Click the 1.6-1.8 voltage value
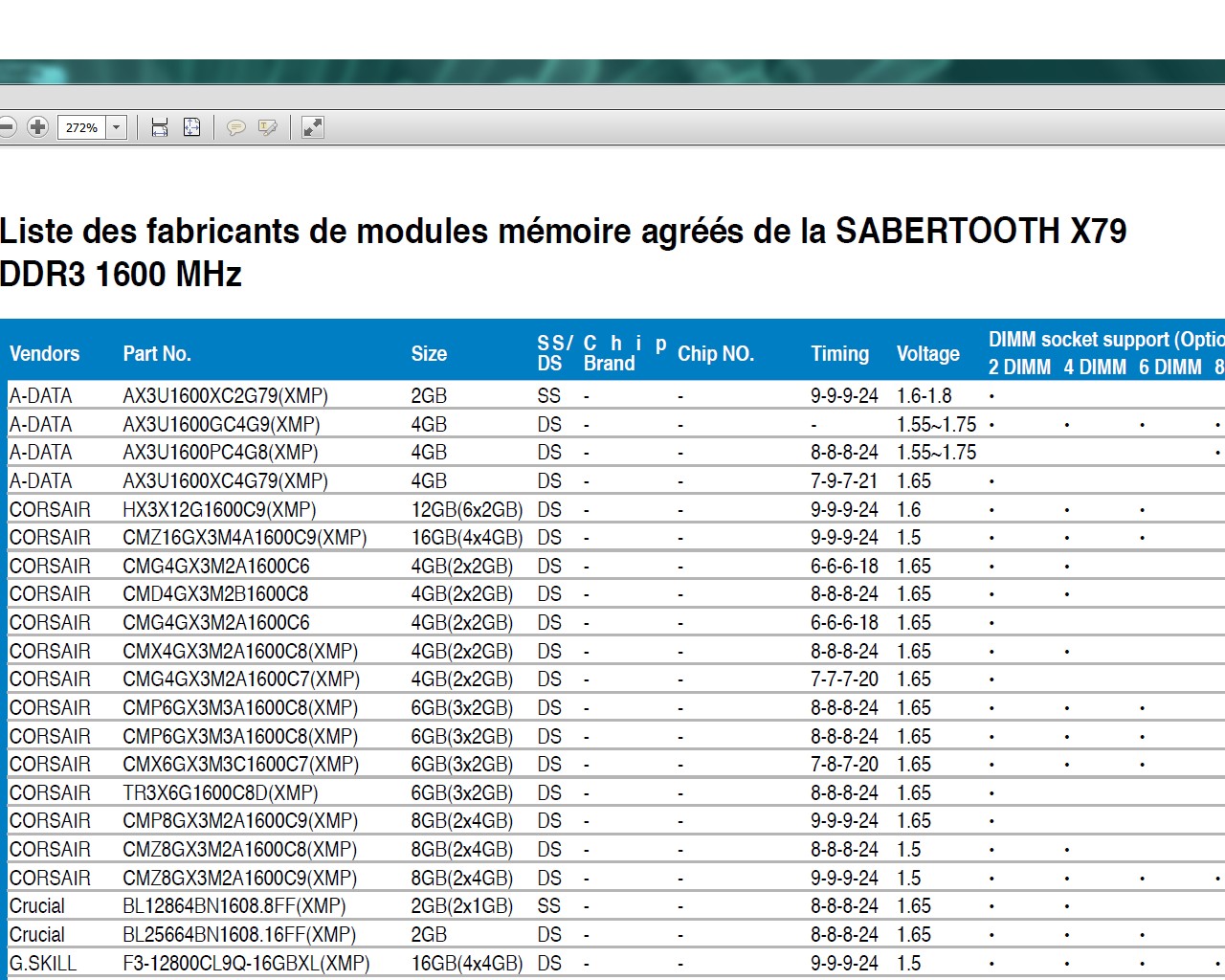The image size is (1225, 980). 924,395
